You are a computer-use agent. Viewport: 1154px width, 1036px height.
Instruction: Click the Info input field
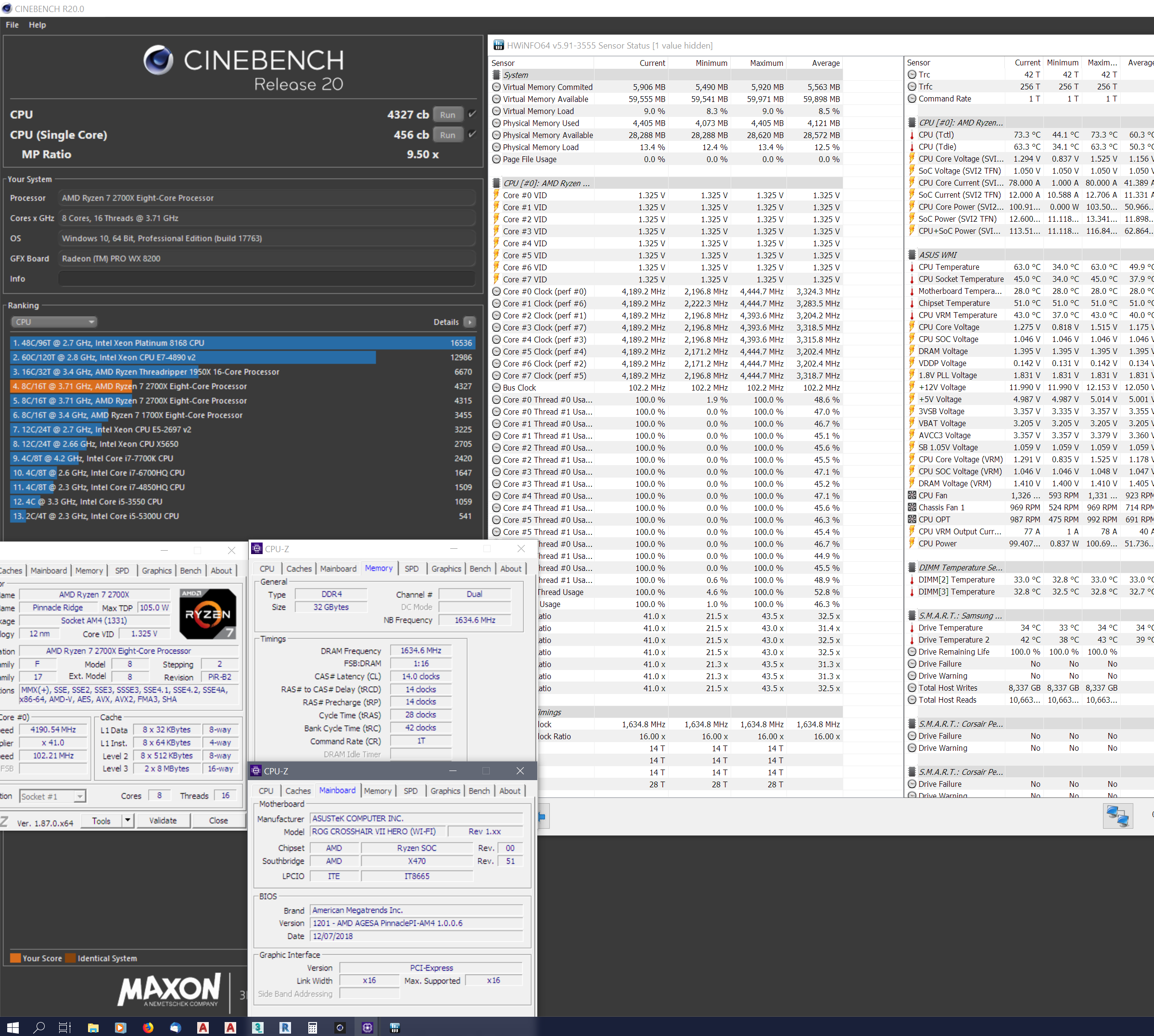pyautogui.click(x=266, y=279)
